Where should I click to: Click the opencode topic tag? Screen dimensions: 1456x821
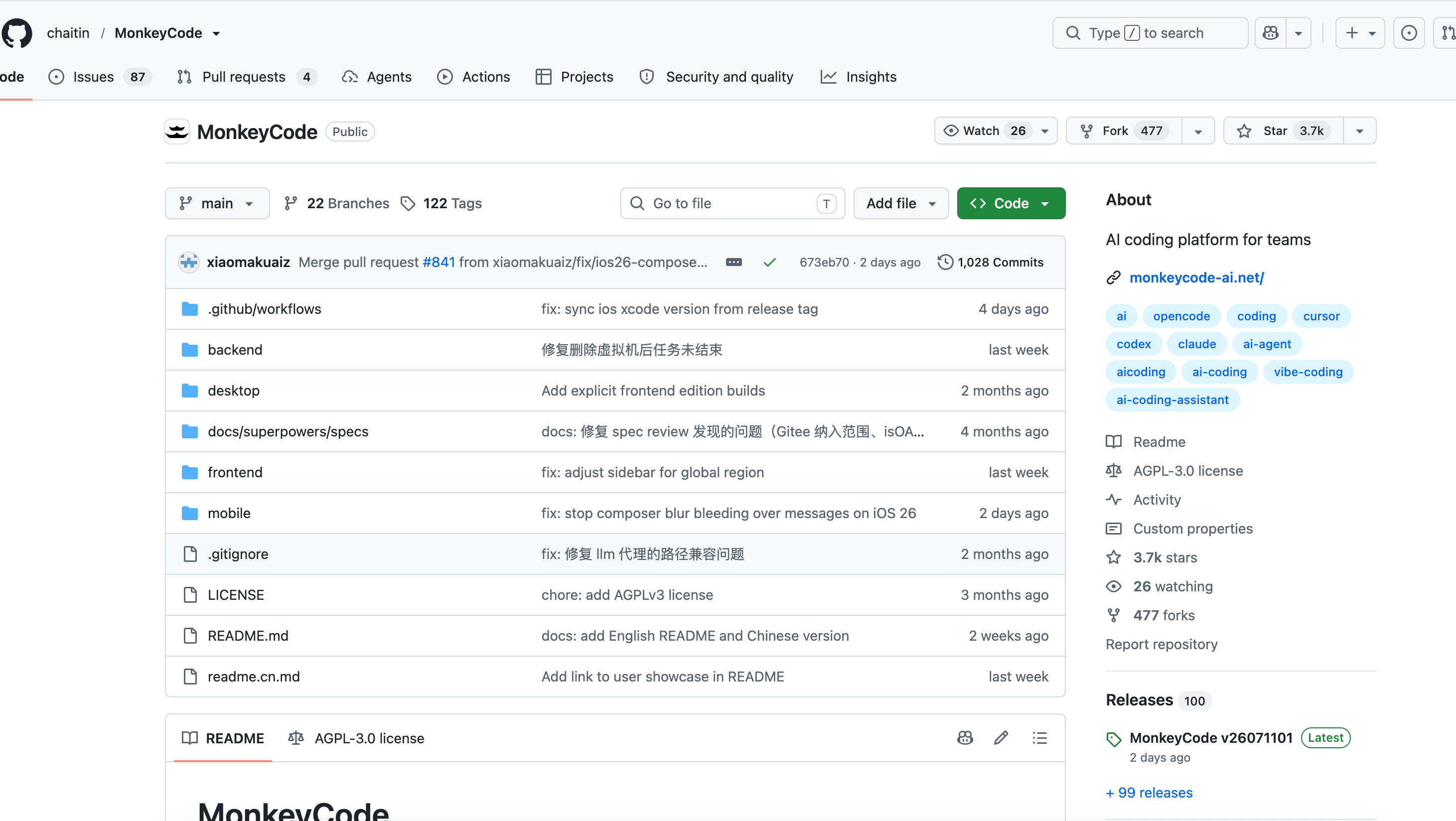[x=1181, y=316]
